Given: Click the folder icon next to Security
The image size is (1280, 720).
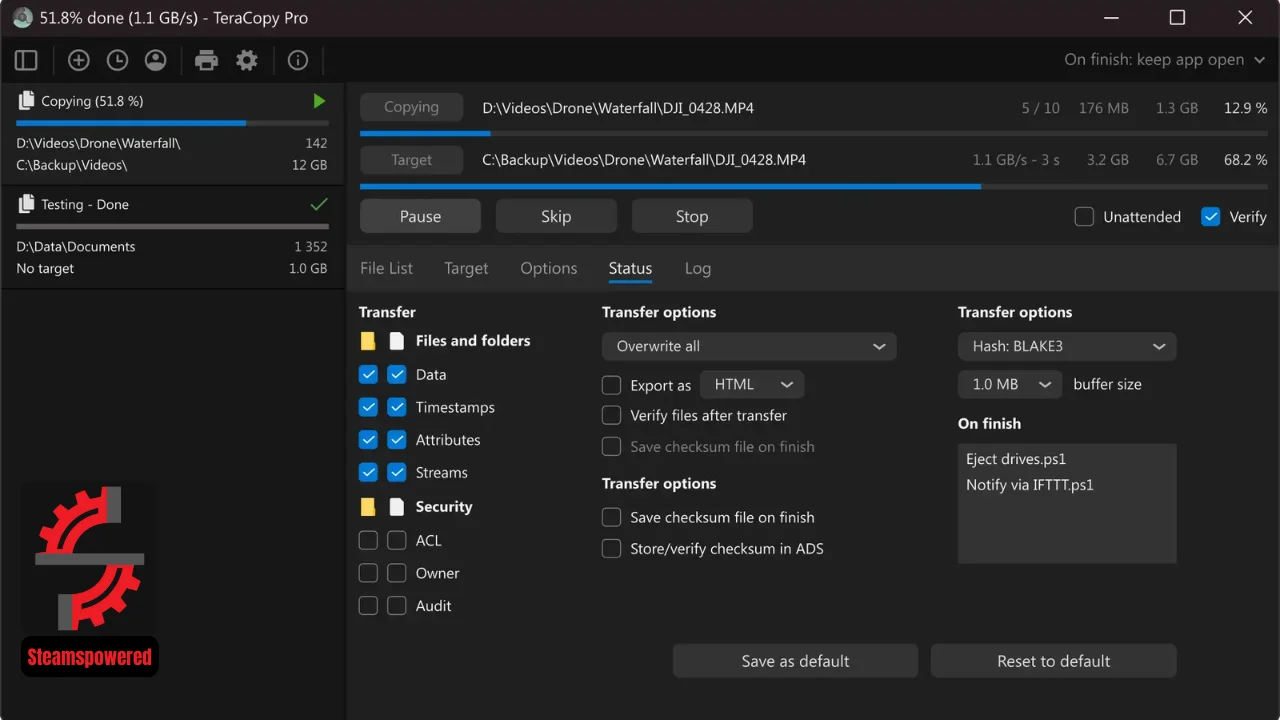Looking at the screenshot, I should (x=368, y=507).
